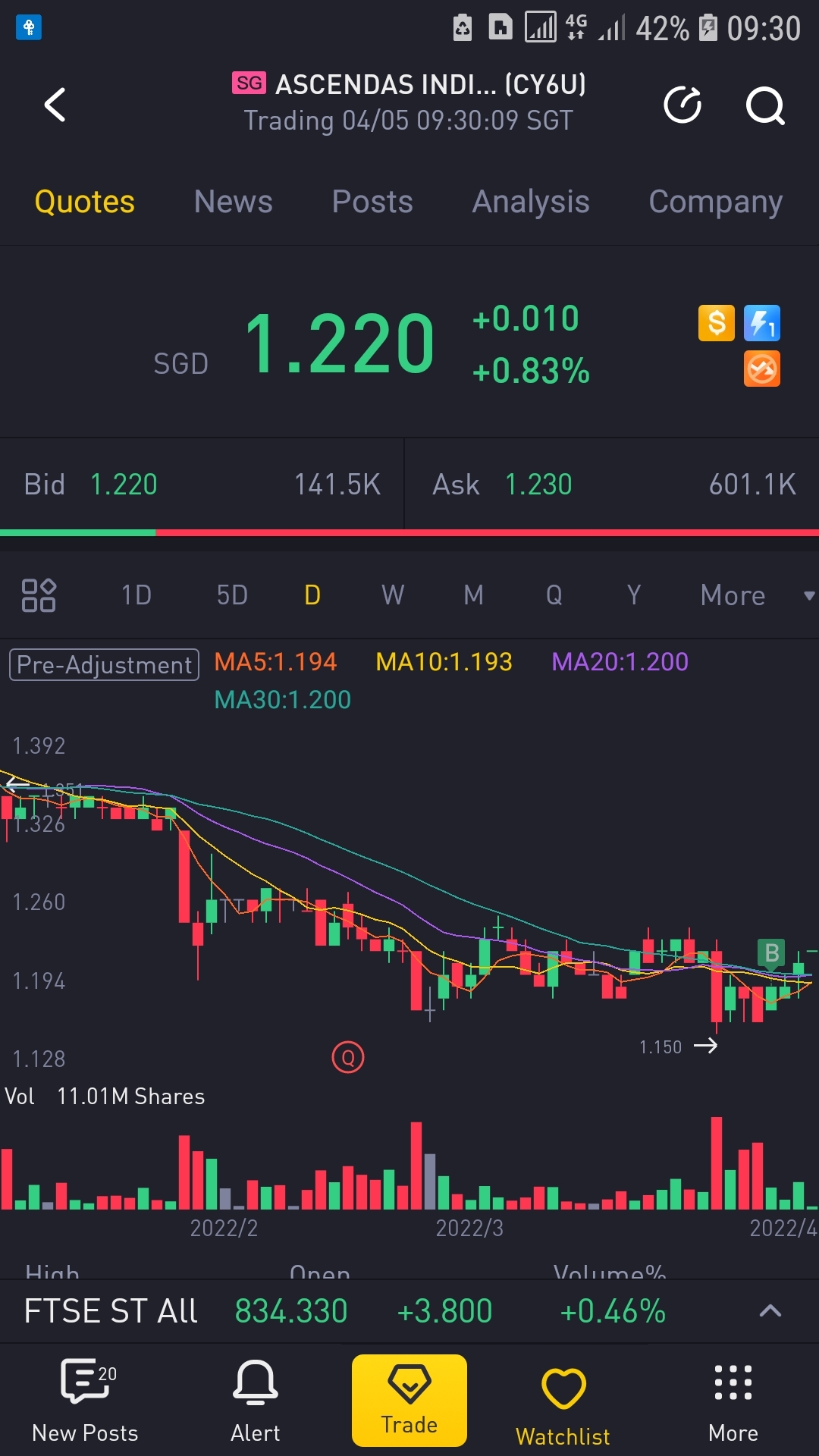The height and width of the screenshot is (1456, 819).
Task: Open the search magnifier
Action: coord(765,105)
